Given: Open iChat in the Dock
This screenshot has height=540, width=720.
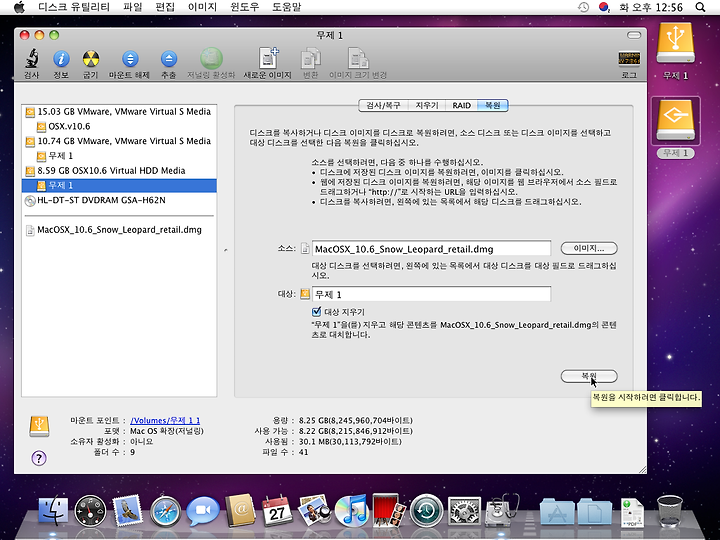Looking at the screenshot, I should 203,511.
